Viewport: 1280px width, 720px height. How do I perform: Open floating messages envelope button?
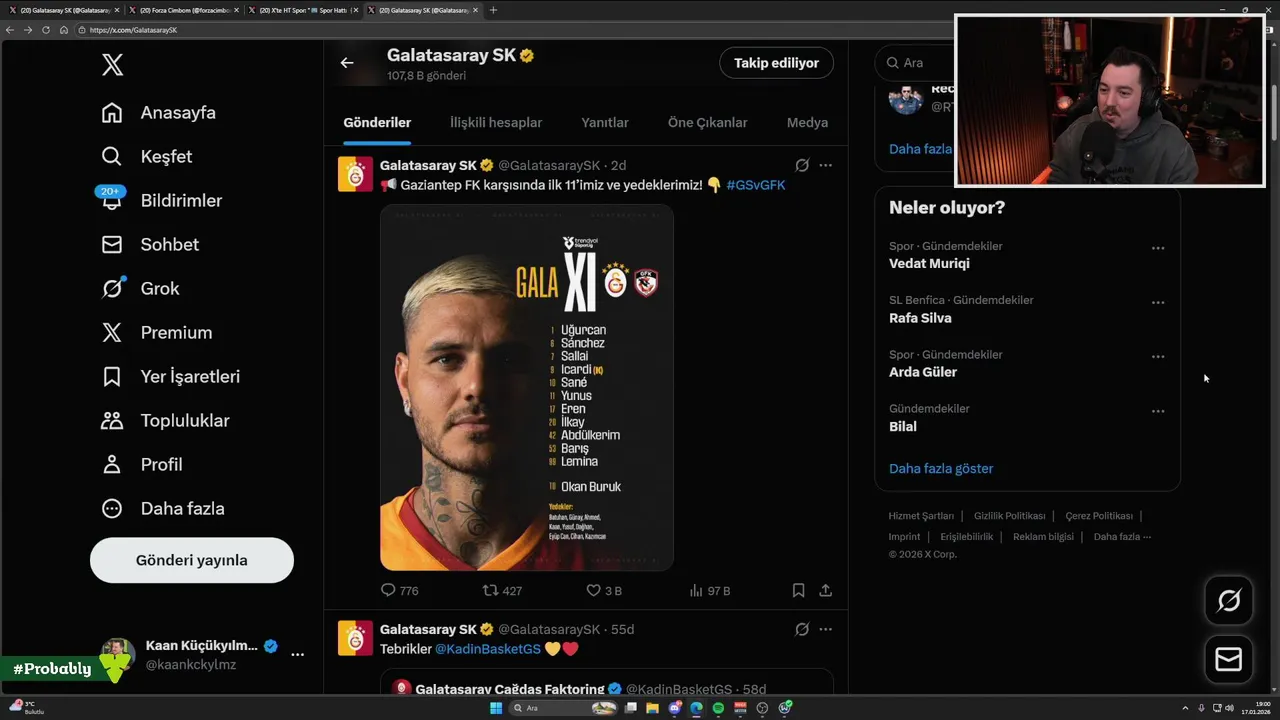point(1229,660)
